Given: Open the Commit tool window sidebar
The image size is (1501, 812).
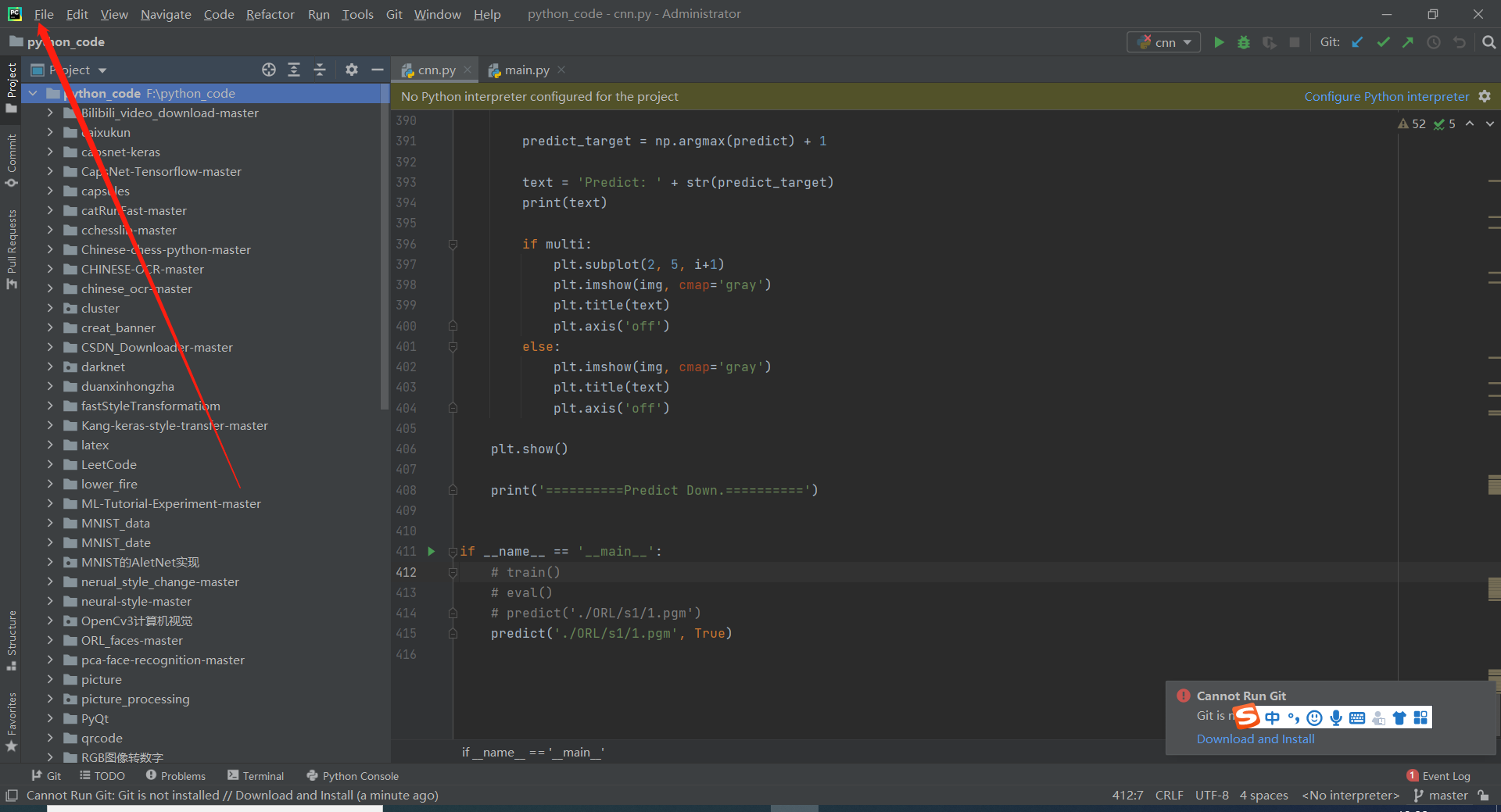Looking at the screenshot, I should (x=12, y=160).
